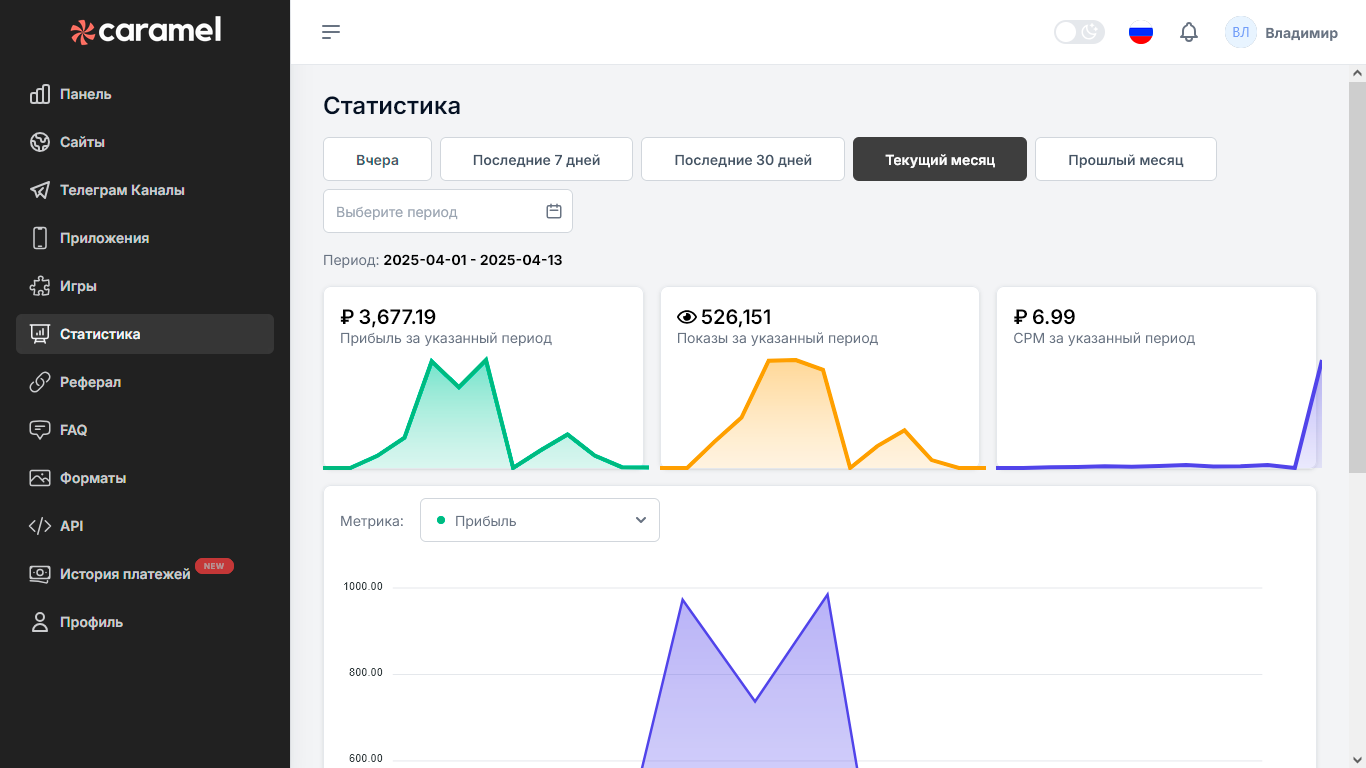Click the green dot in Метрика dropdown
Viewport: 1366px width, 768px height.
(x=441, y=520)
